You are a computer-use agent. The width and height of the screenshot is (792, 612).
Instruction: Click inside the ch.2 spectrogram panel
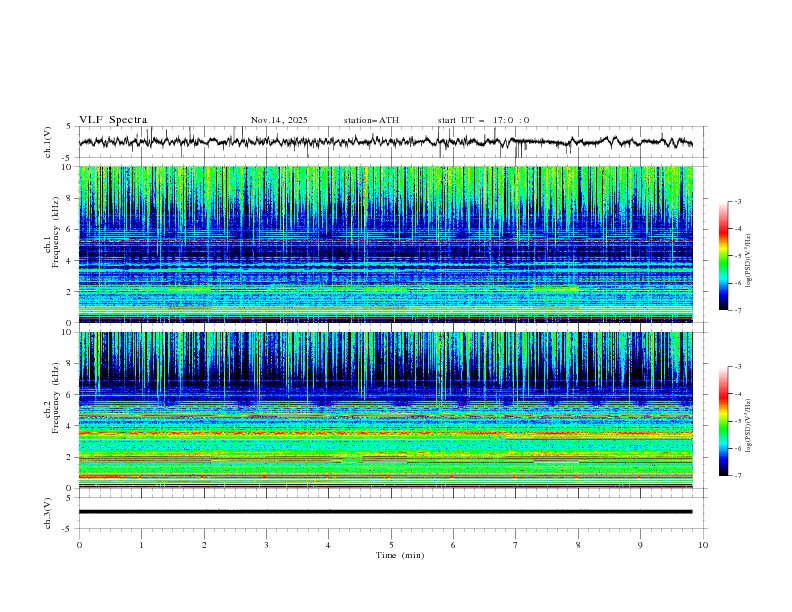tap(390, 410)
